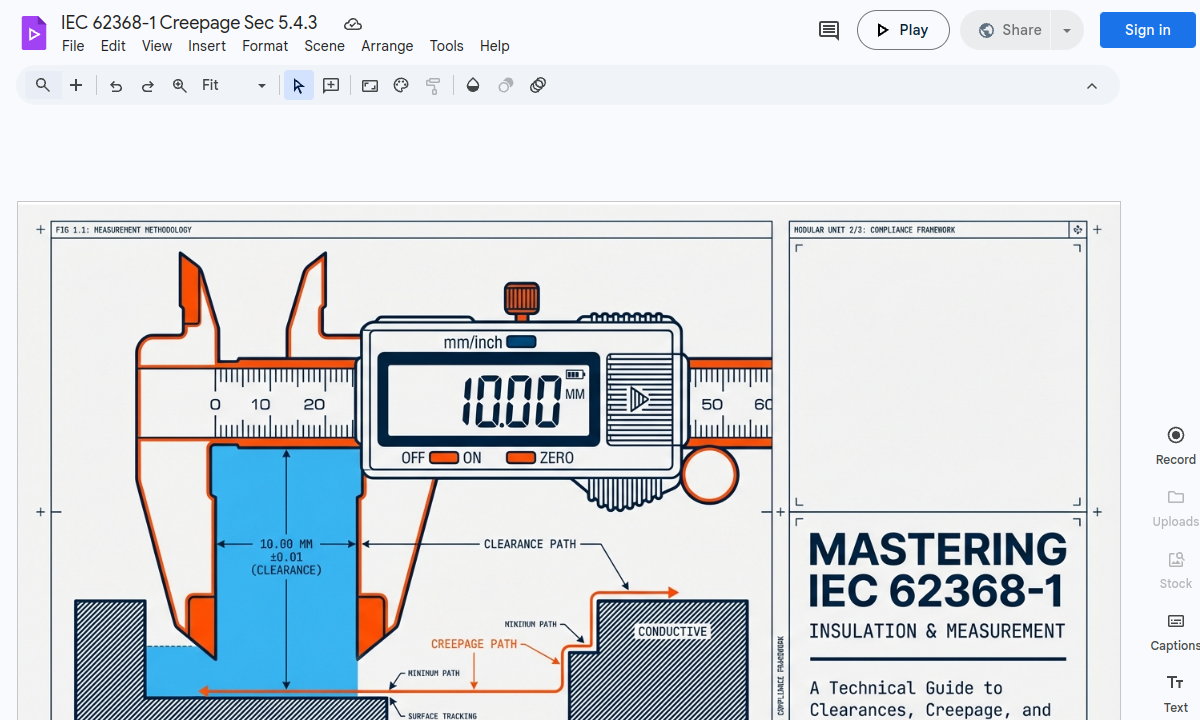Collapse the toolbar with the chevron
Screen dimensions: 1200x720
[1092, 86]
